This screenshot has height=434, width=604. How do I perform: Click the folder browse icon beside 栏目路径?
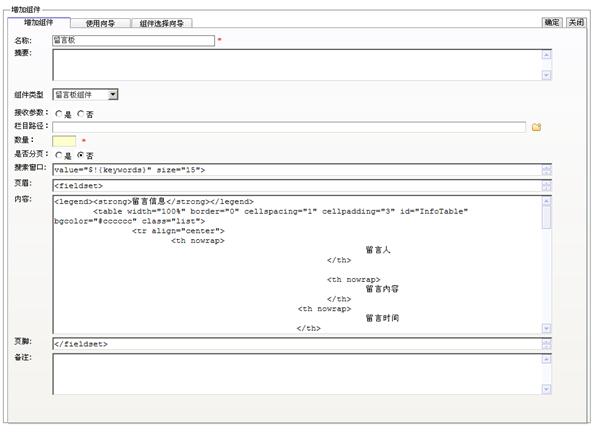(x=536, y=127)
